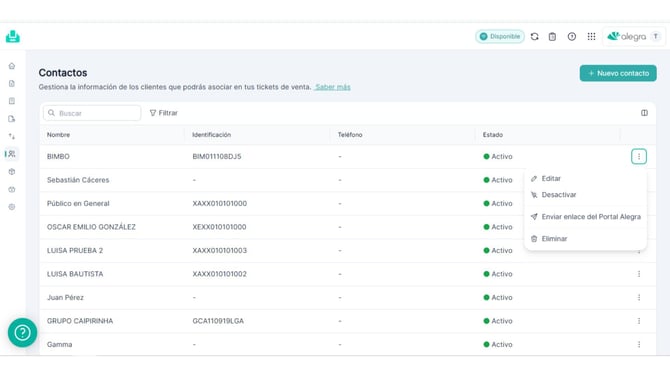Click the clipboard icon in top bar
The width and height of the screenshot is (670, 376).
click(x=552, y=37)
